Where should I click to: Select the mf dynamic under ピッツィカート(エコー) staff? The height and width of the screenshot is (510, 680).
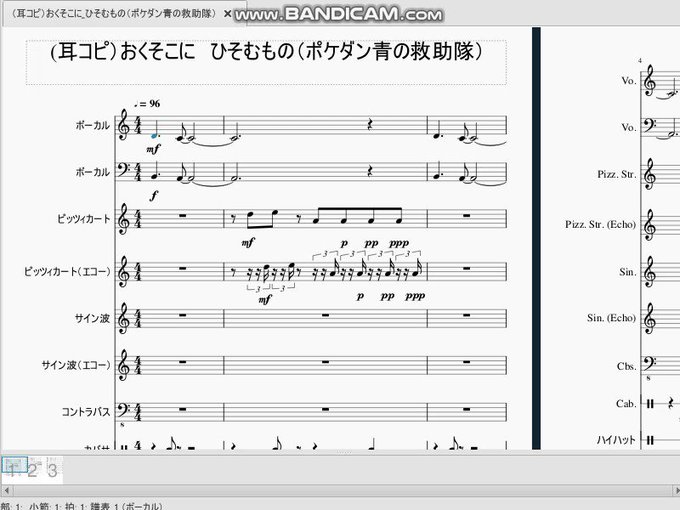pos(265,299)
